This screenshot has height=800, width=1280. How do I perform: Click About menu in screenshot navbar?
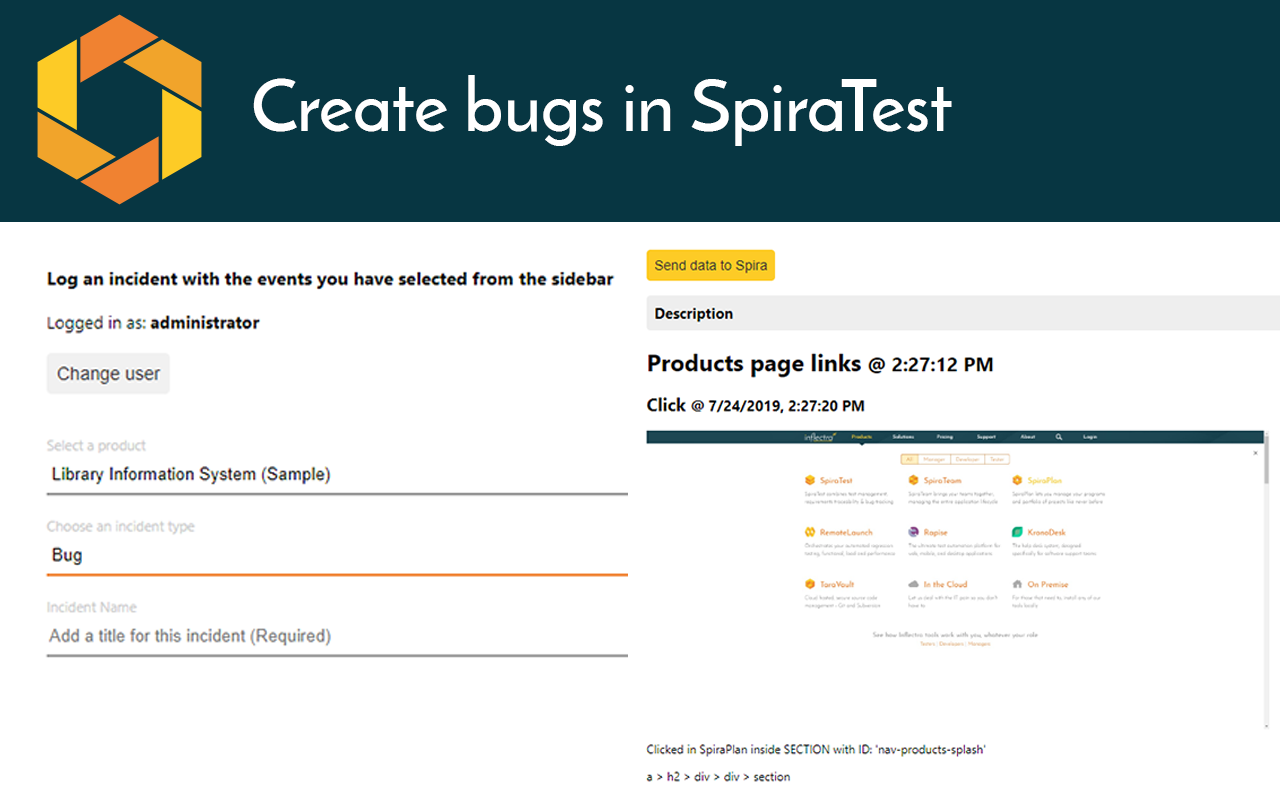pyautogui.click(x=1028, y=437)
